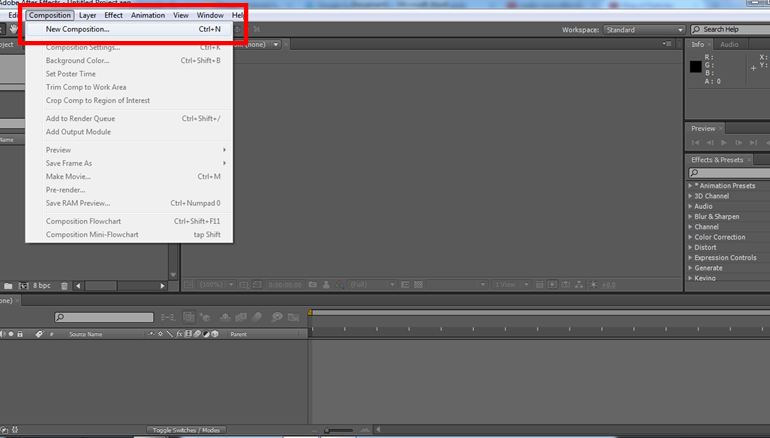Click the new composition icon beside 8 bpc
The width and height of the screenshot is (770, 438).
click(24, 285)
